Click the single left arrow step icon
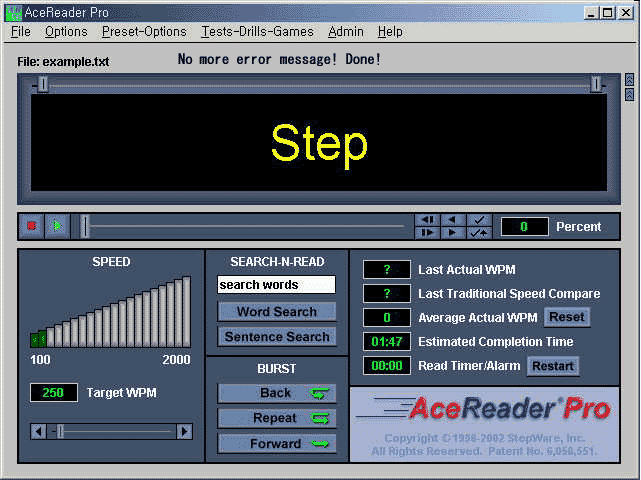The width and height of the screenshot is (641, 480). click(453, 220)
